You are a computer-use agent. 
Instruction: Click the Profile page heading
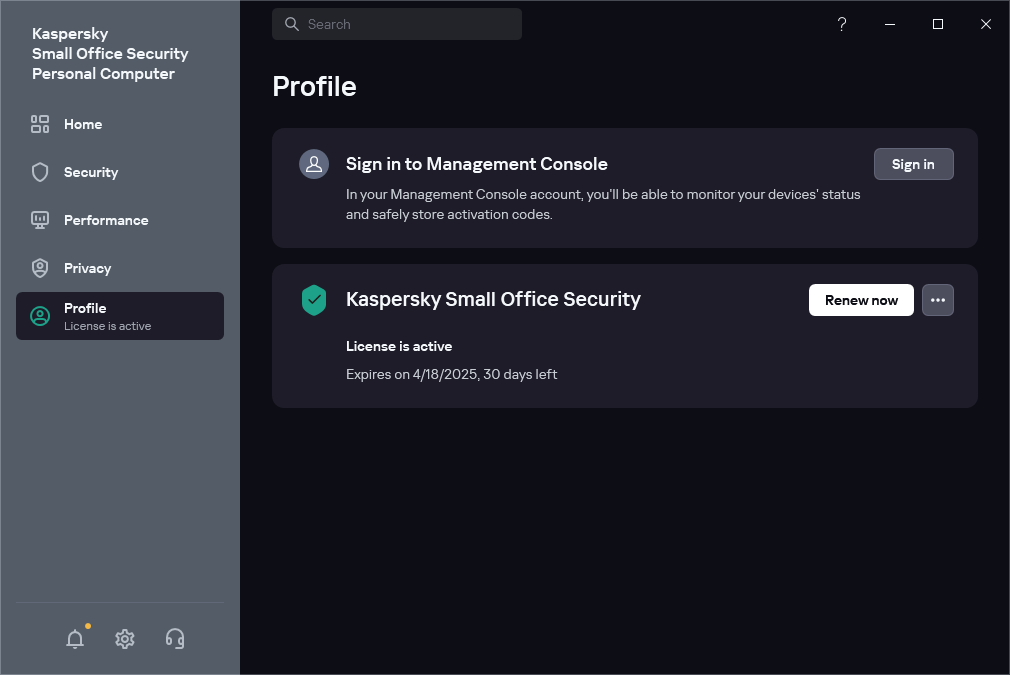click(x=314, y=87)
